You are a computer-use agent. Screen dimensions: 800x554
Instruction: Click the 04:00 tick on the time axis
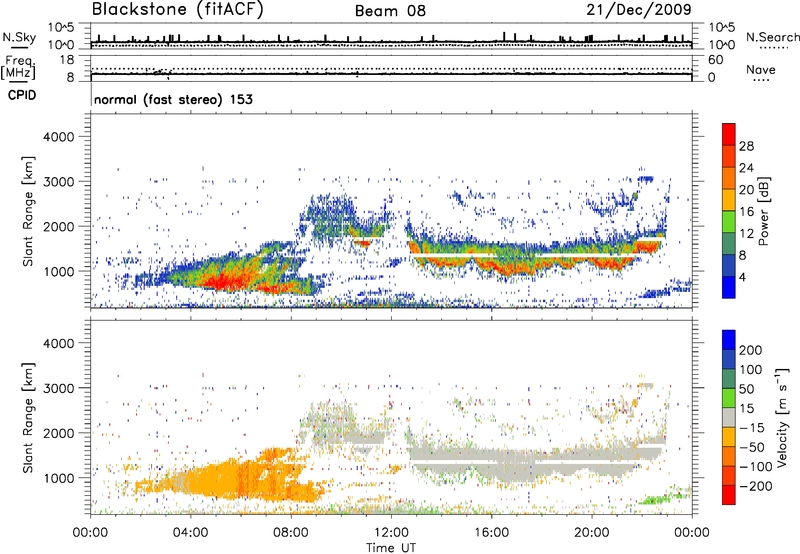[x=191, y=533]
